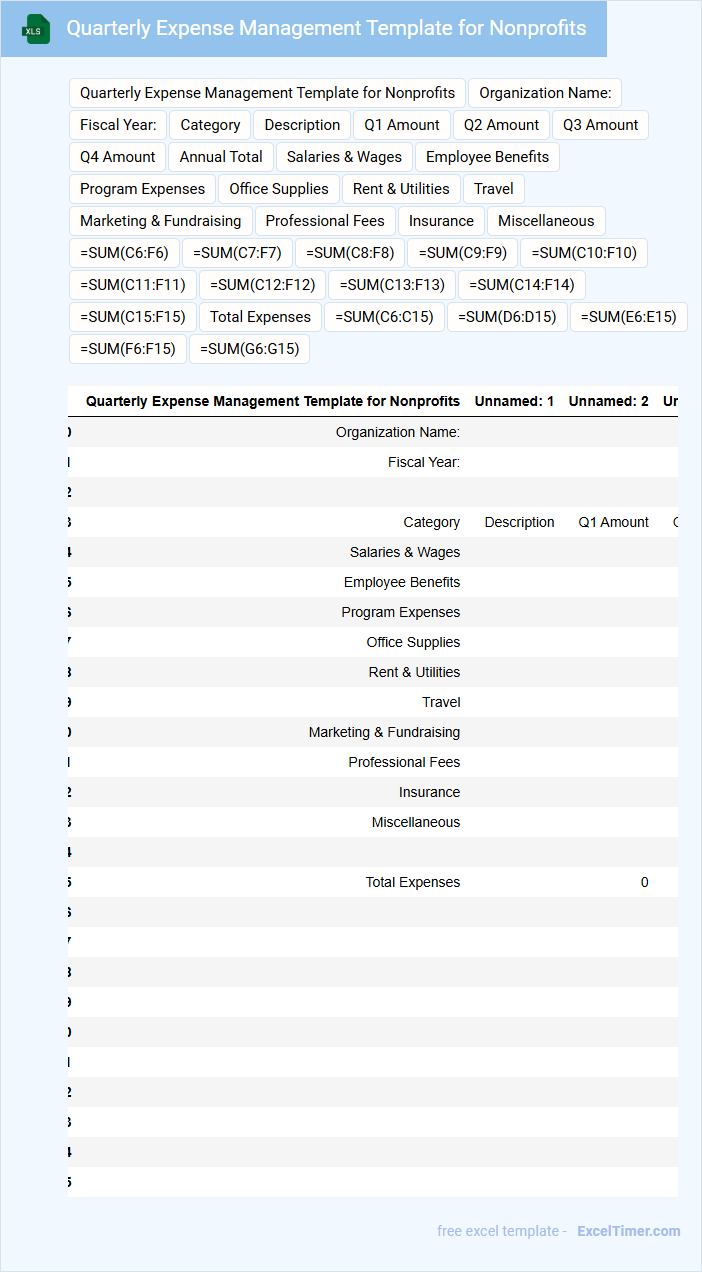Click the 'Salaries & Wages' tag chip
The image size is (702, 1272).
(344, 157)
